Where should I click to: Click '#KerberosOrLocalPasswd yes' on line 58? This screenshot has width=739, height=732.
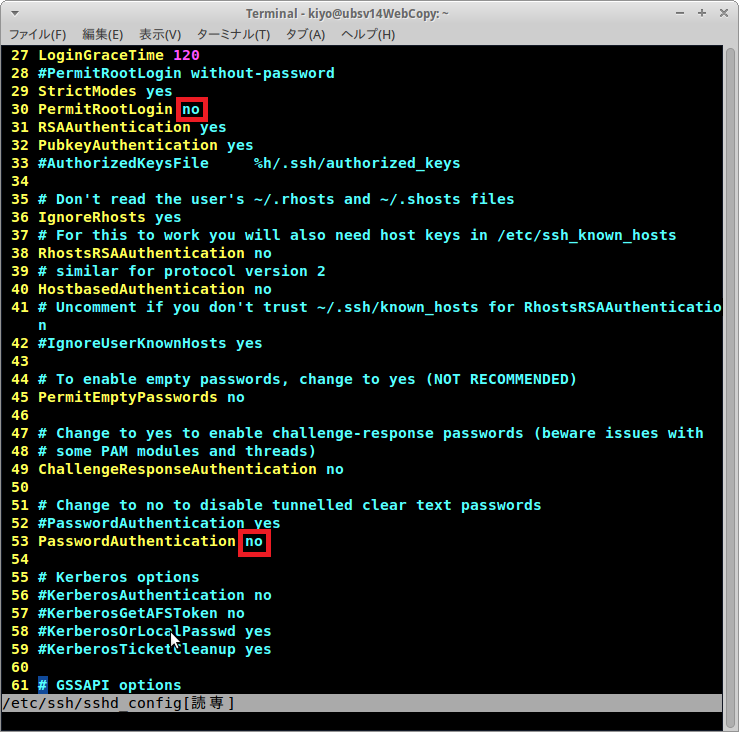click(x=155, y=631)
